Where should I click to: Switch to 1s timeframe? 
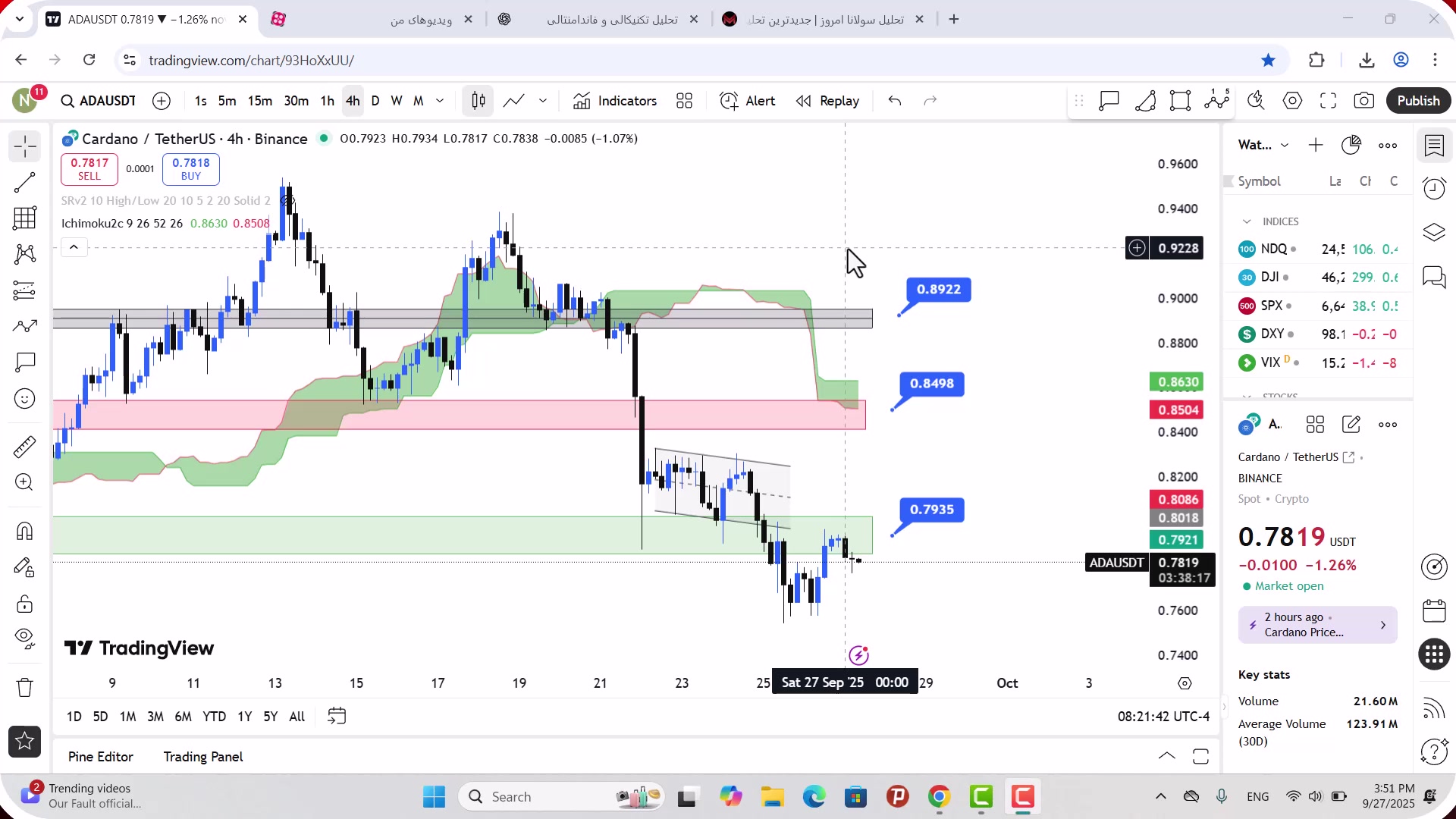[200, 101]
